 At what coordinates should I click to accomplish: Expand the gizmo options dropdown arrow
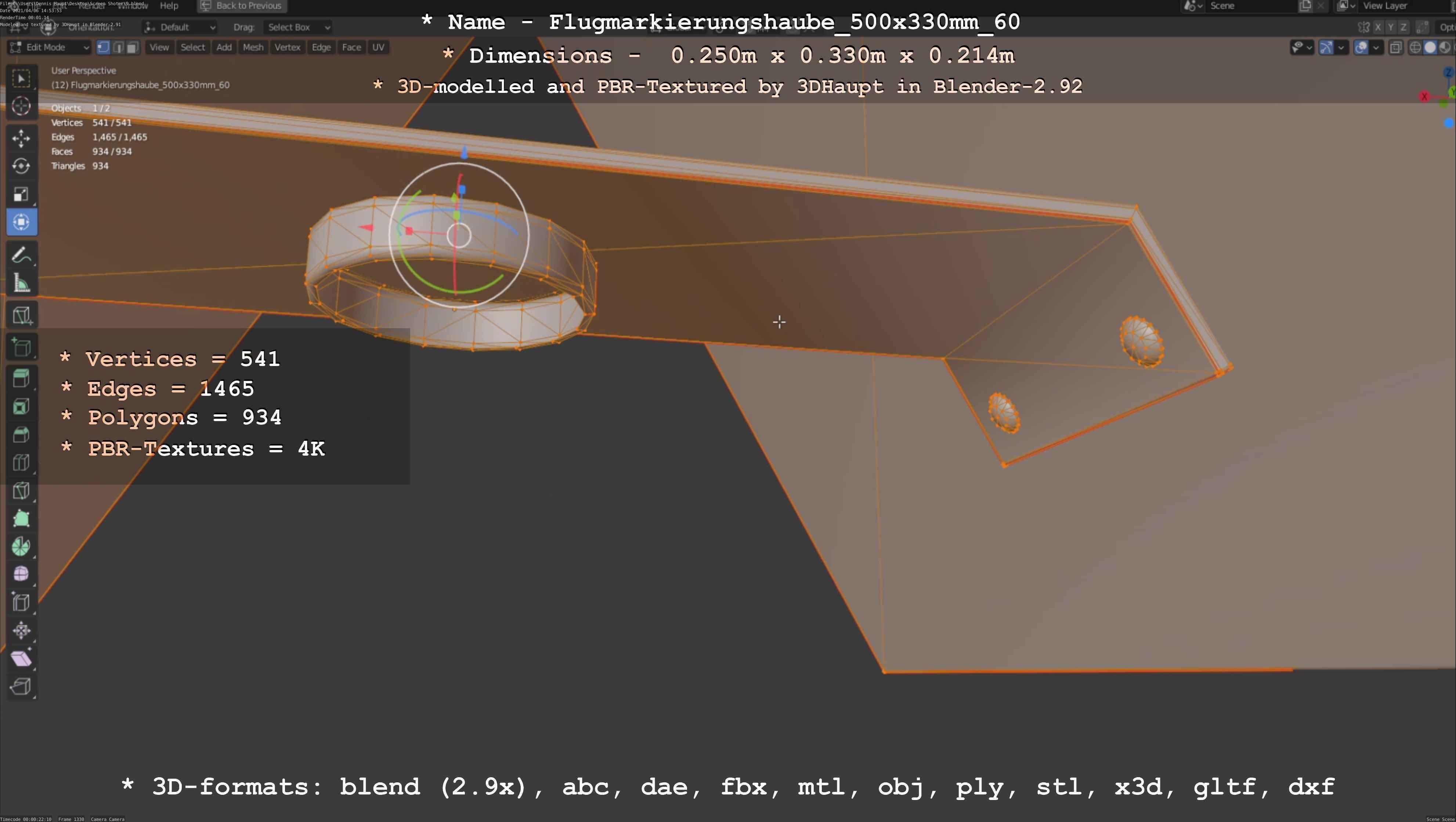pyautogui.click(x=1341, y=47)
